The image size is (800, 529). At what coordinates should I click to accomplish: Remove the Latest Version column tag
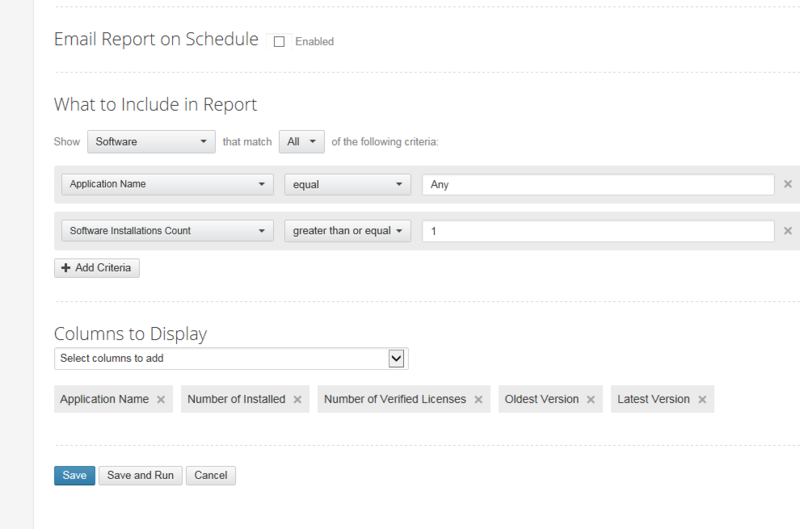click(702, 400)
